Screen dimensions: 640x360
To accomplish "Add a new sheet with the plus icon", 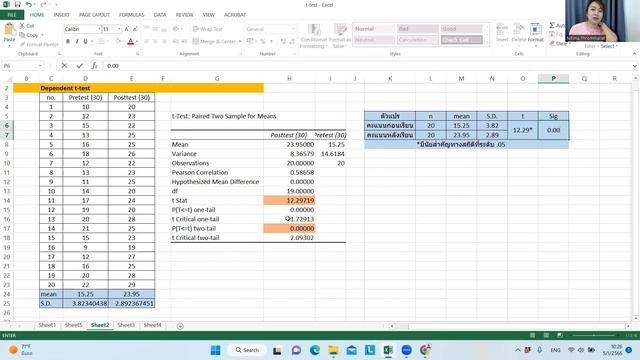I will coord(180,326).
